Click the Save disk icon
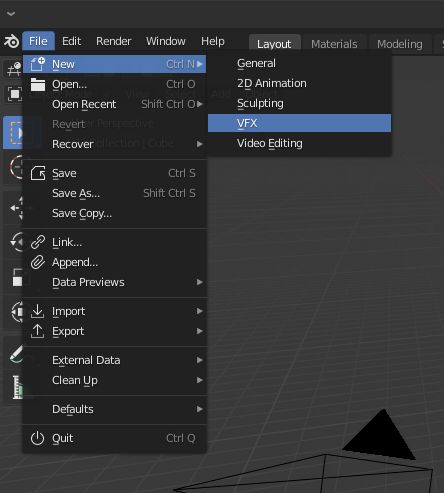 [x=38, y=173]
